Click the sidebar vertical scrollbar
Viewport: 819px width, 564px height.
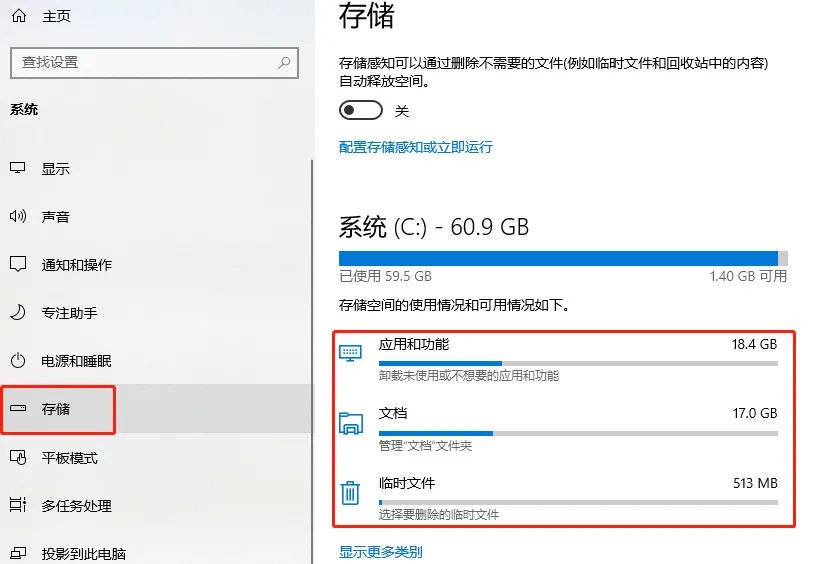coord(312,360)
